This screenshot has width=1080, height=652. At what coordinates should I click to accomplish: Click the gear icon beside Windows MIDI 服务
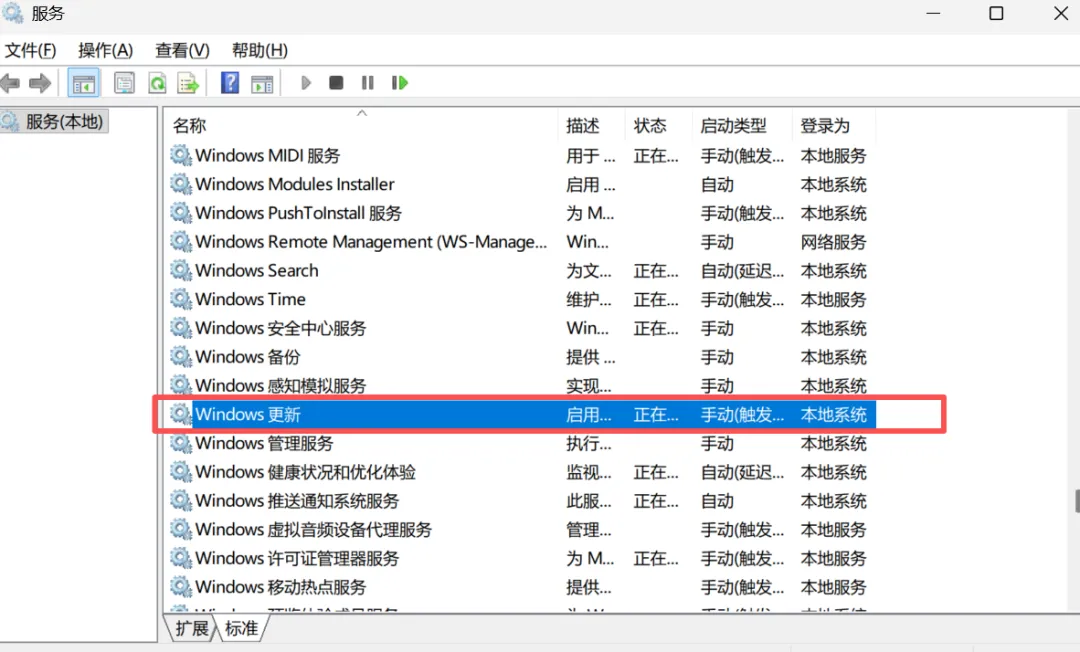pos(180,155)
